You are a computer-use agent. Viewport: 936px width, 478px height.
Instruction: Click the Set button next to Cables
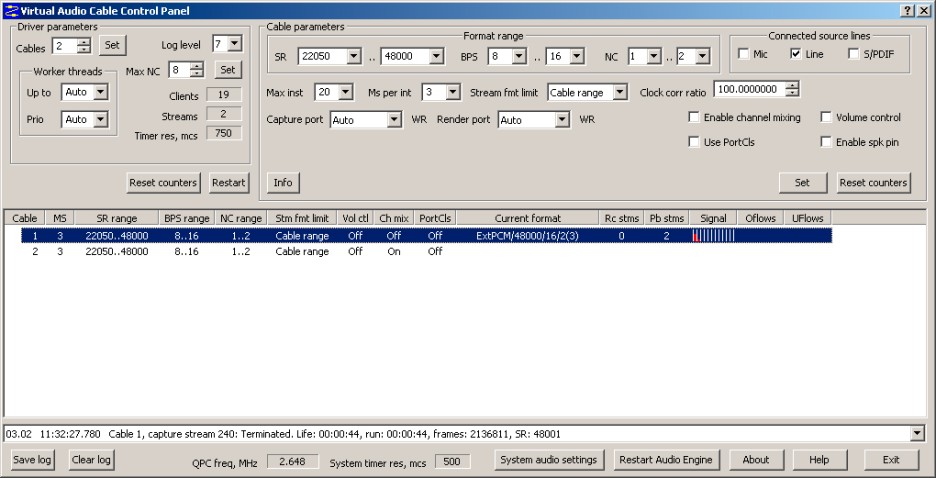112,45
